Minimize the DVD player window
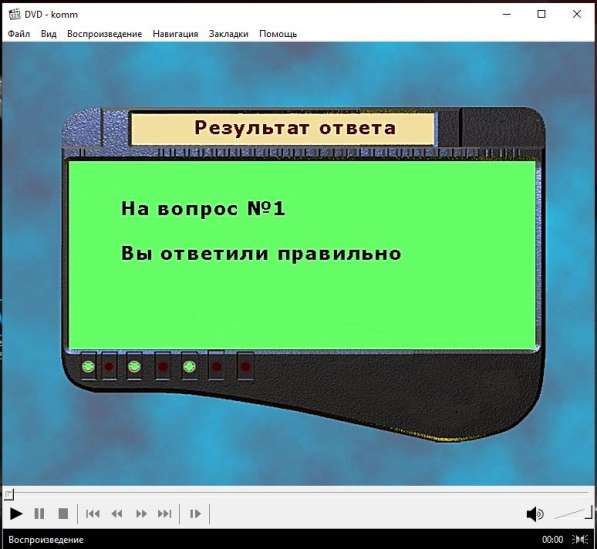 [506, 14]
